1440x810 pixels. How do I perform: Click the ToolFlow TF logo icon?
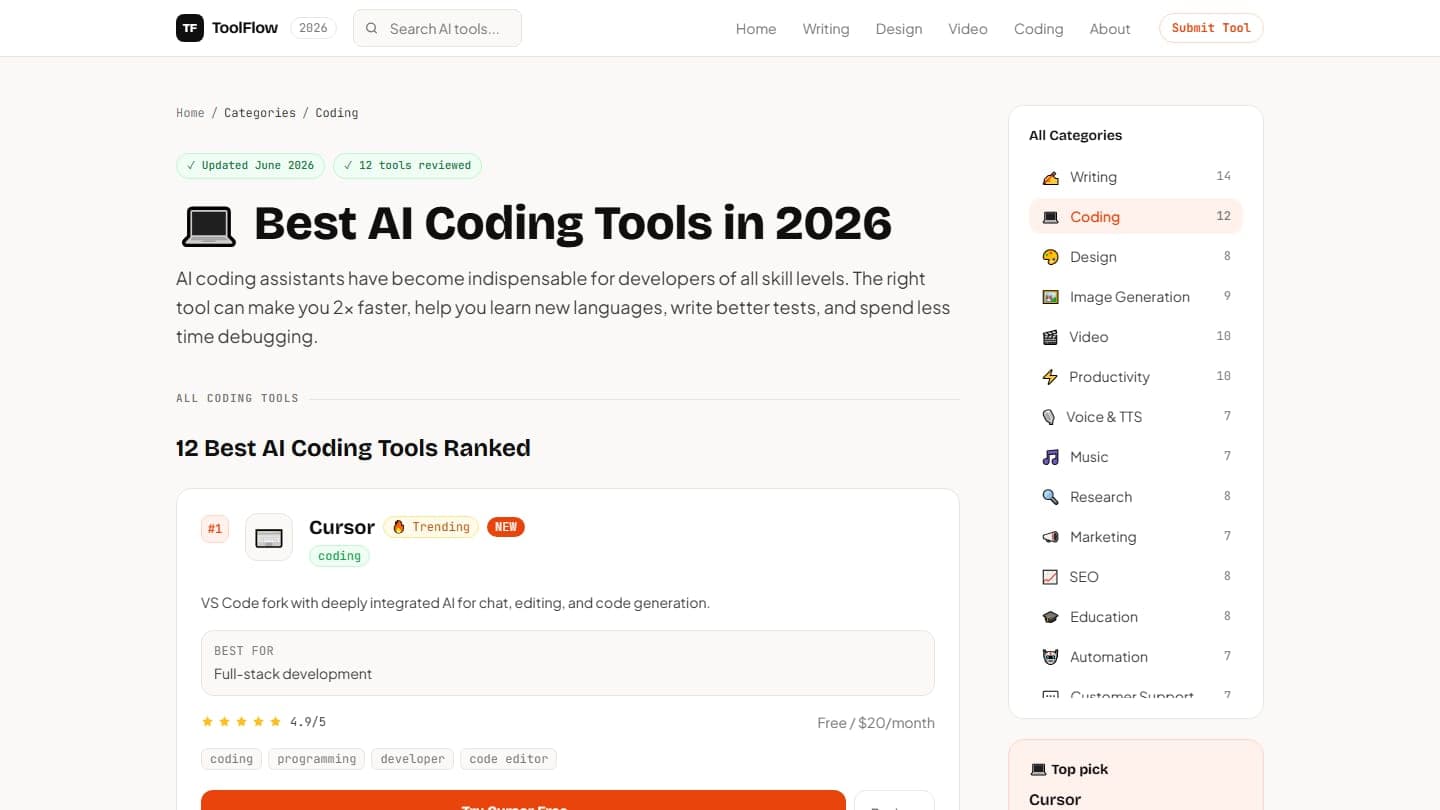click(190, 28)
